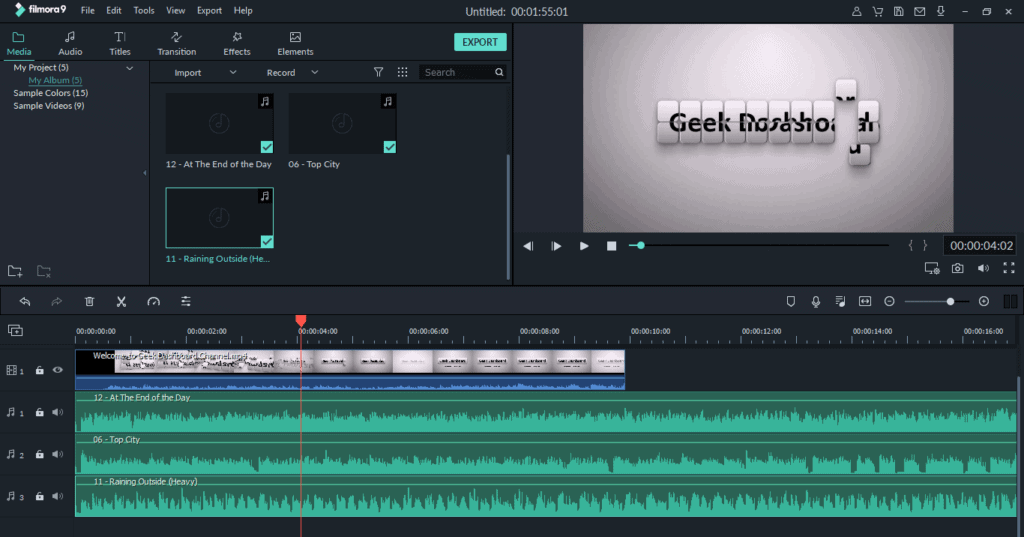This screenshot has width=1024, height=537.
Task: Switch to the Effects tab
Action: pos(236,44)
